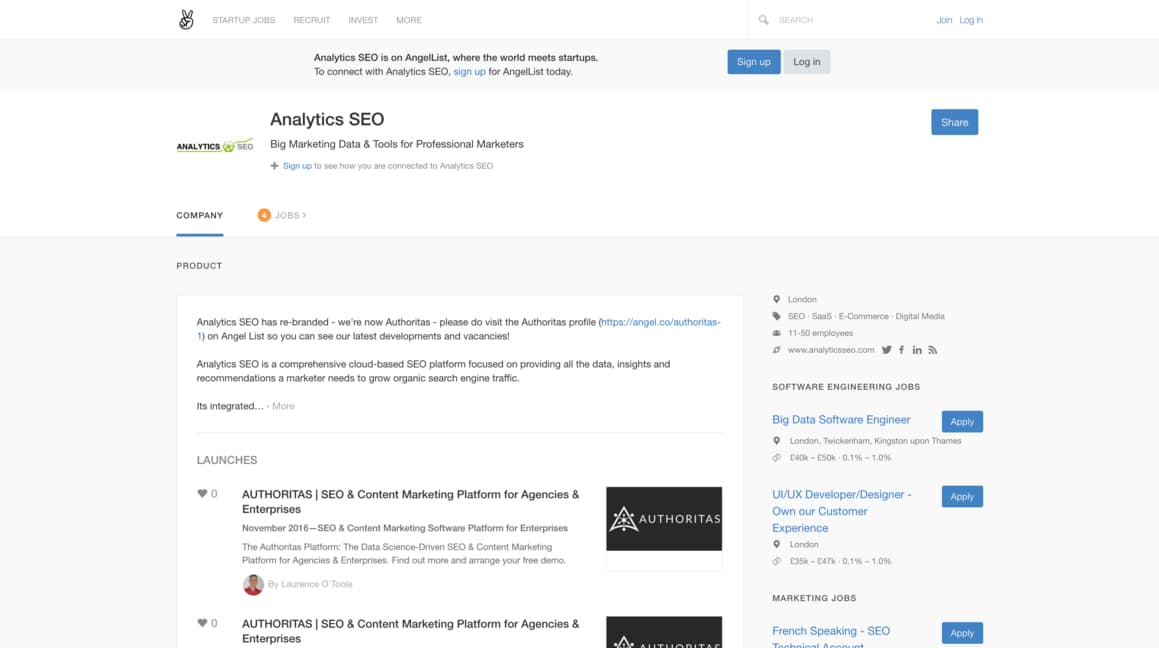Click the orange jobs count badge
1159x648 pixels.
264,215
